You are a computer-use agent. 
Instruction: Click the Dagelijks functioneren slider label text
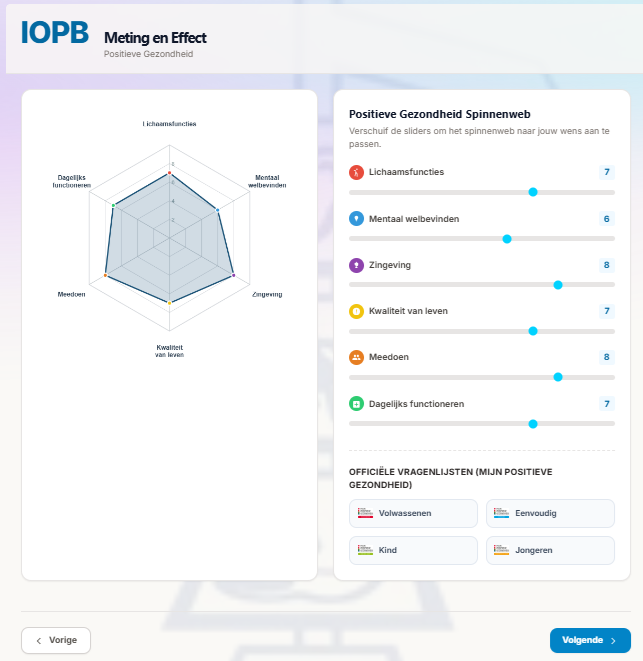[417, 404]
